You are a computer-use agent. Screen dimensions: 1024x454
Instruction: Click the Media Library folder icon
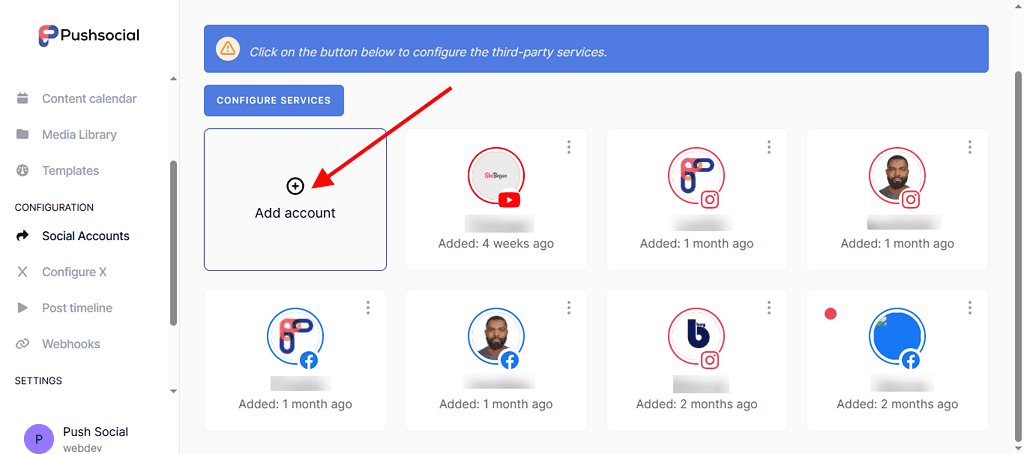[x=23, y=135]
